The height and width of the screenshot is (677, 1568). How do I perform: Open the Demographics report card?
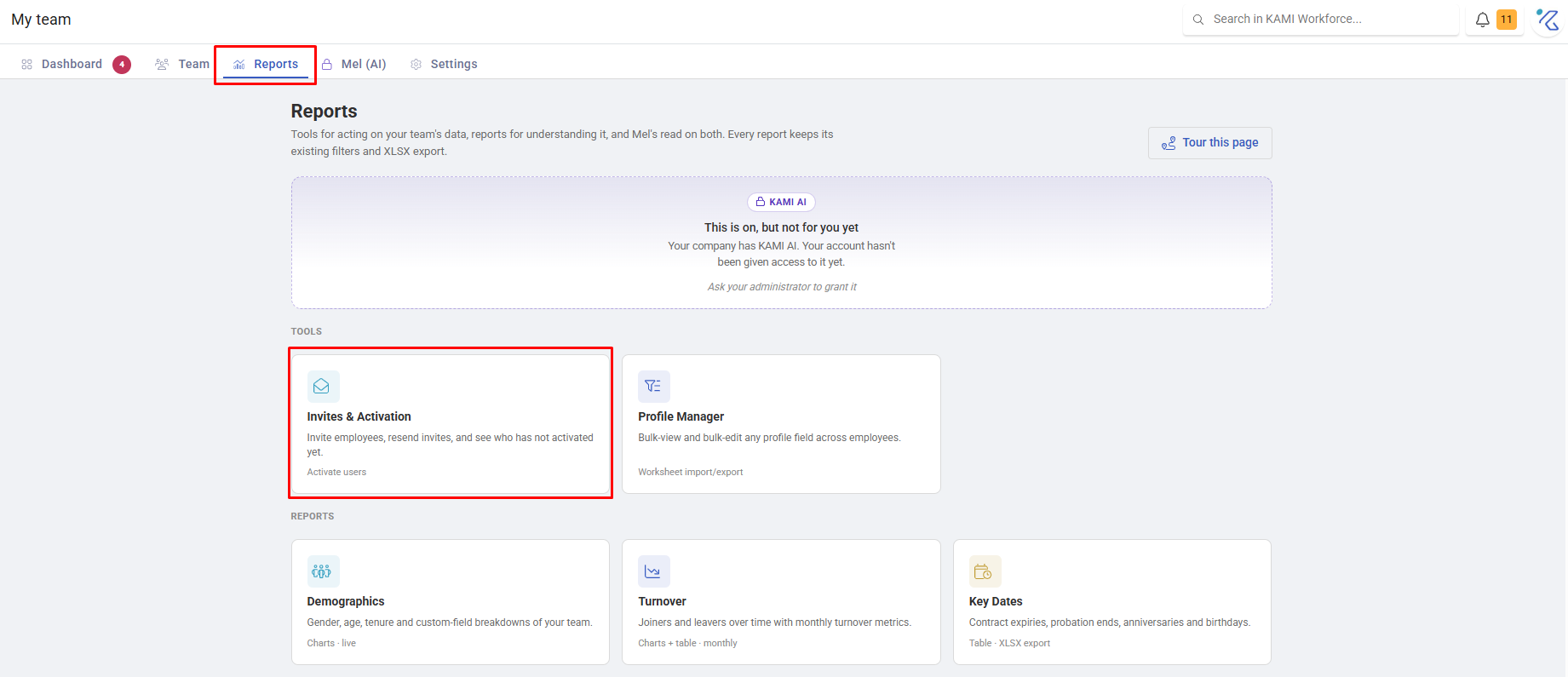click(x=451, y=602)
